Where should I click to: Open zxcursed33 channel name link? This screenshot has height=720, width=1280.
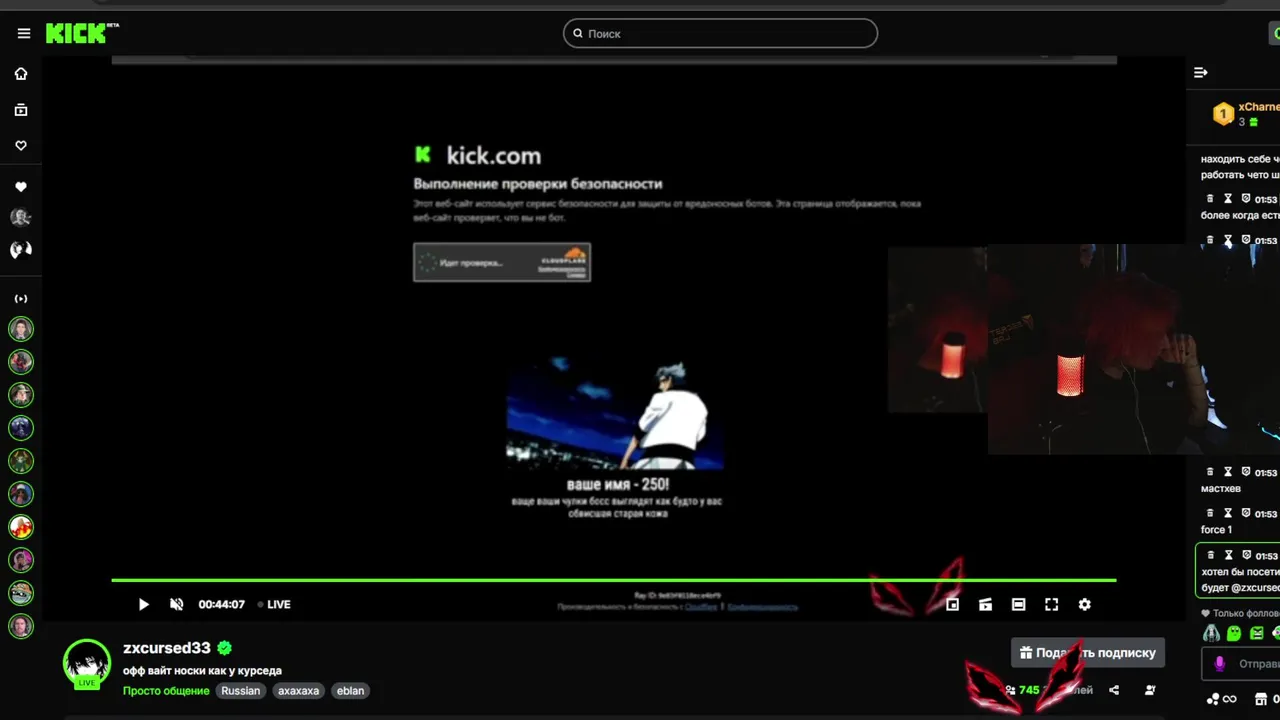[167, 648]
